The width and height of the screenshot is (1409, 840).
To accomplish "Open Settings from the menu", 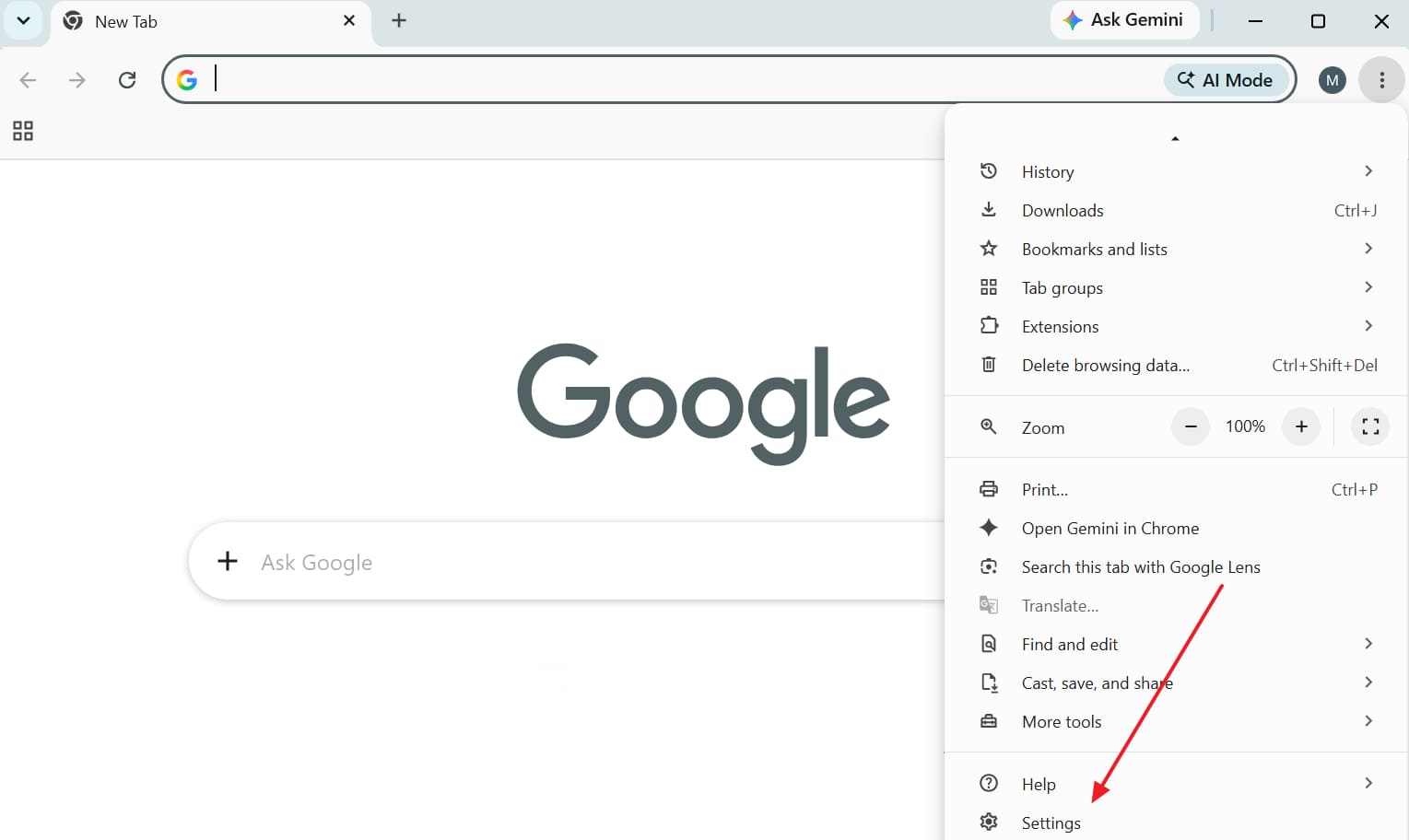I will [1177, 822].
